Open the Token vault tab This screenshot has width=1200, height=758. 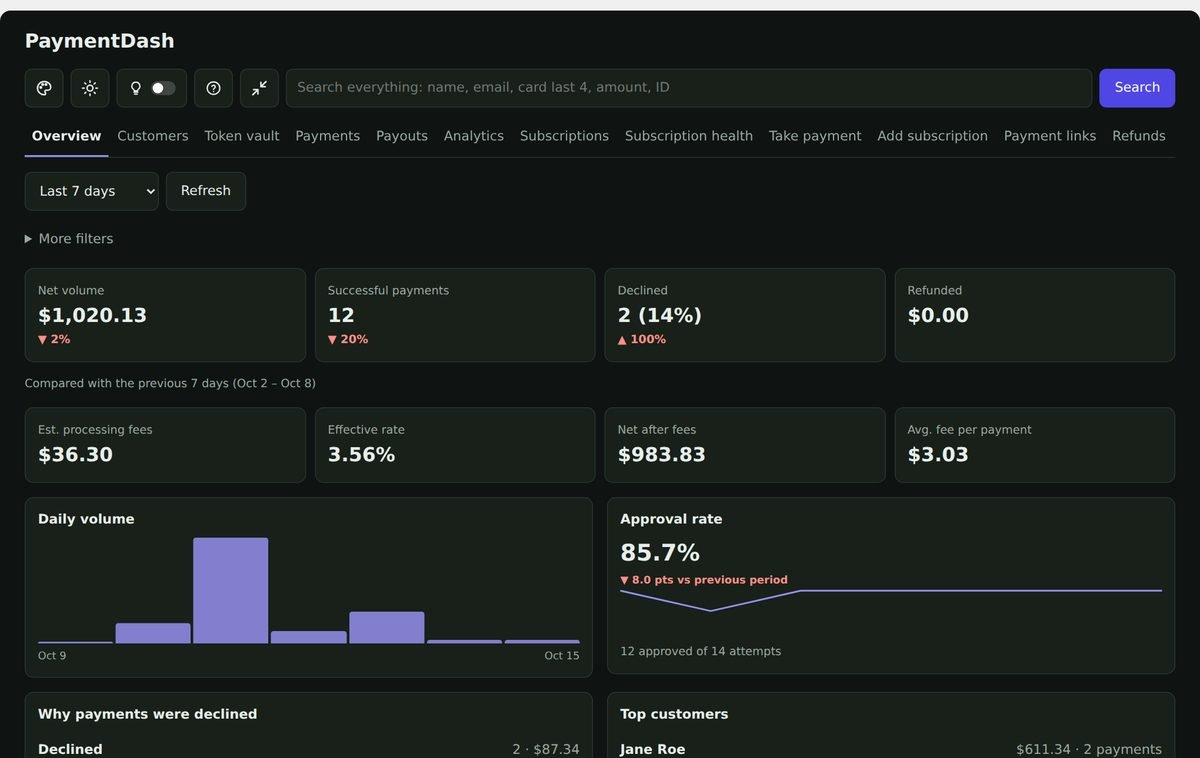tap(242, 136)
